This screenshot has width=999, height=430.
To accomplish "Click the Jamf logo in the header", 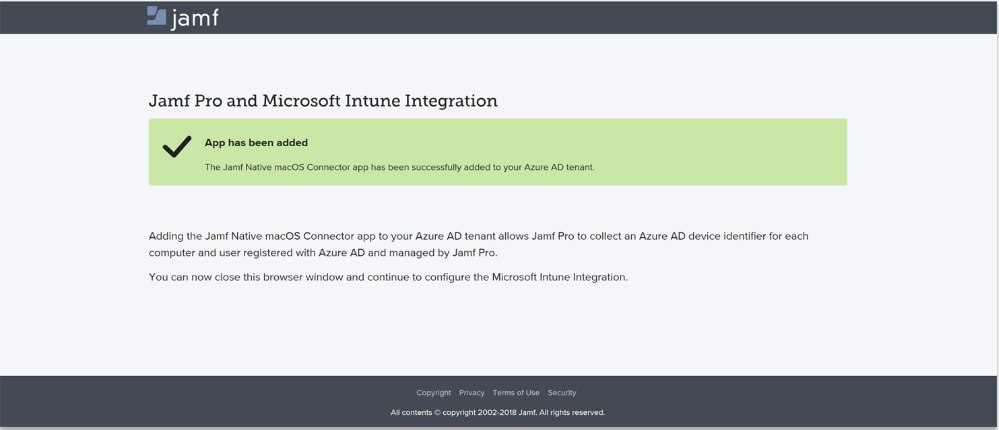I will [182, 17].
